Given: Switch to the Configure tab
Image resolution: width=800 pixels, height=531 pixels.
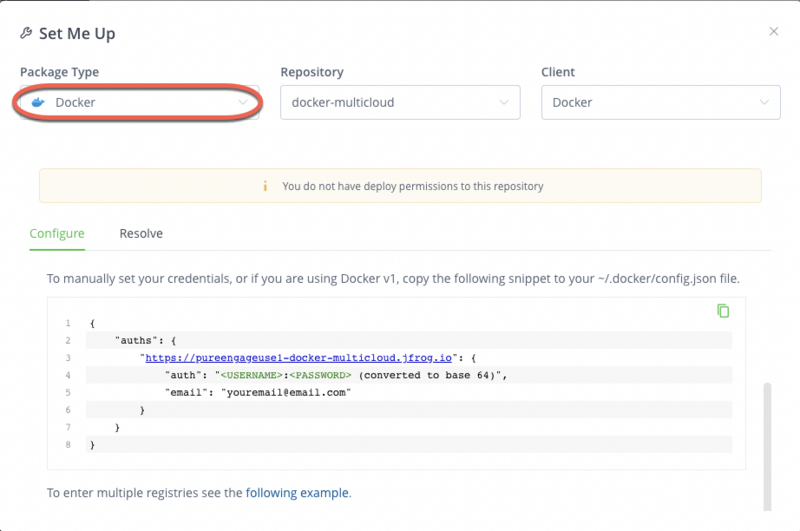Looking at the screenshot, I should coord(57,234).
